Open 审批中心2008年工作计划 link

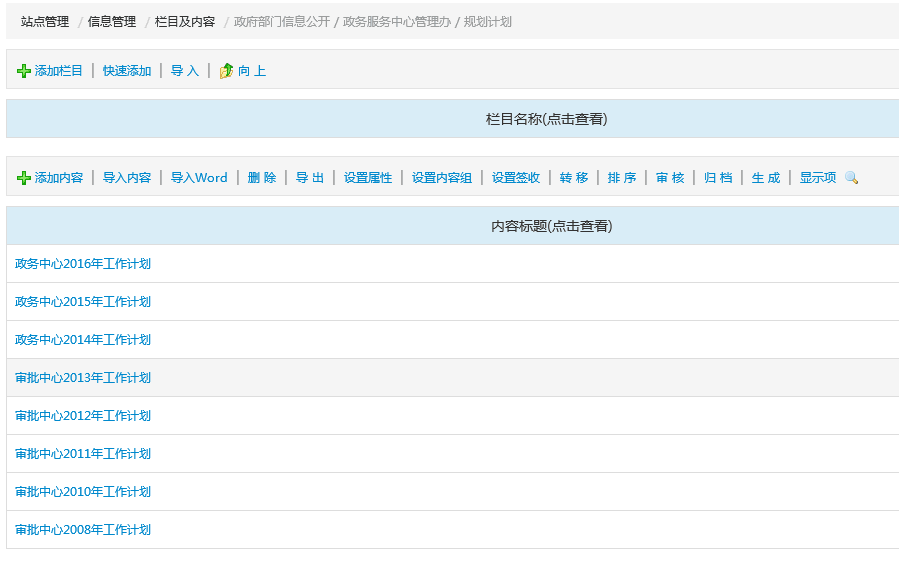(x=83, y=530)
